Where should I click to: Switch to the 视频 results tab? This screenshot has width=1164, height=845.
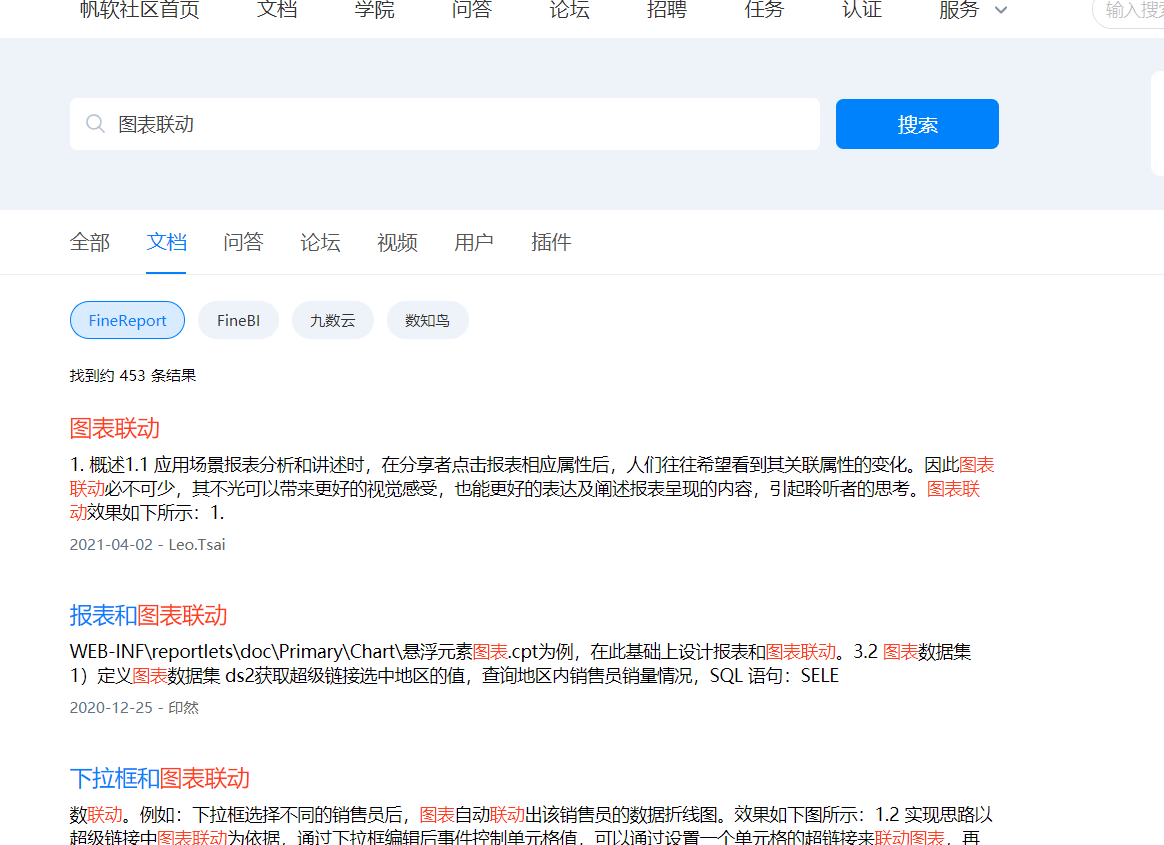click(397, 242)
